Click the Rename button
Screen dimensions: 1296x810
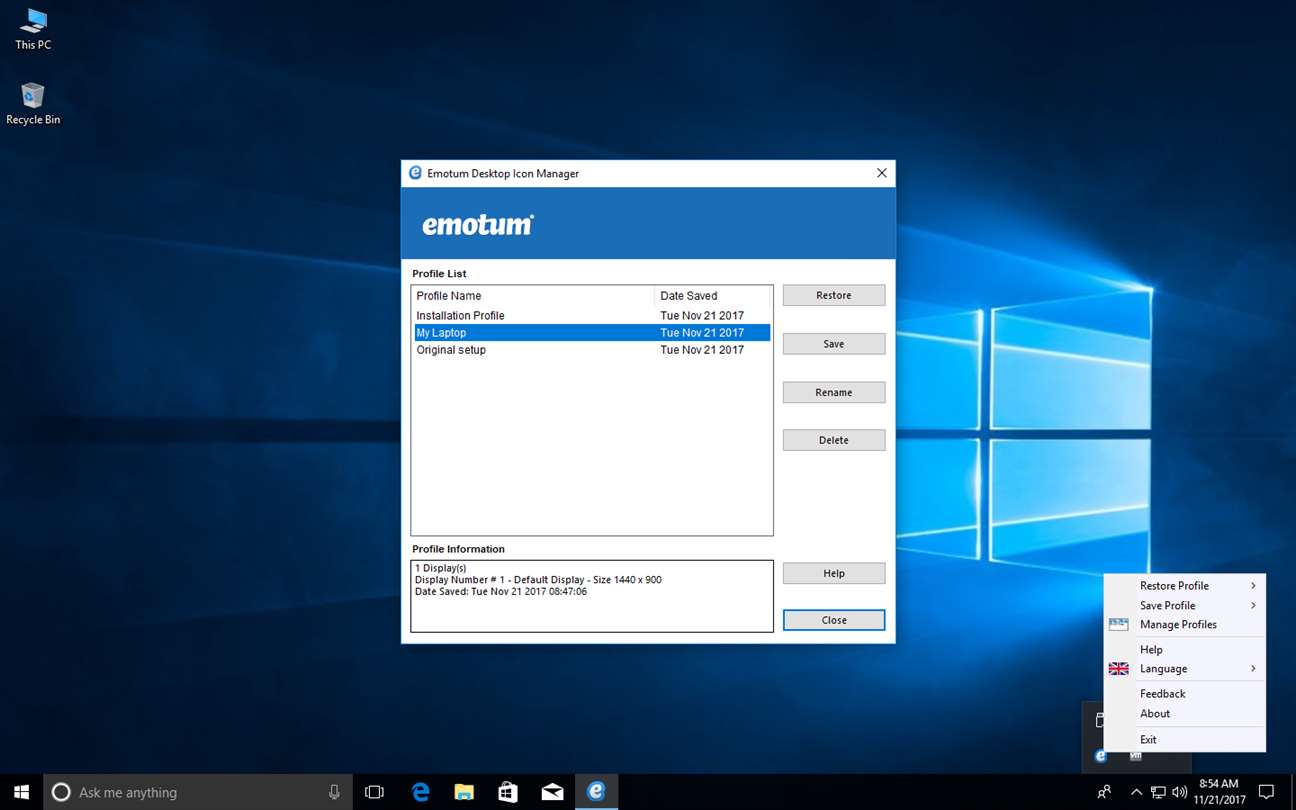(x=833, y=392)
